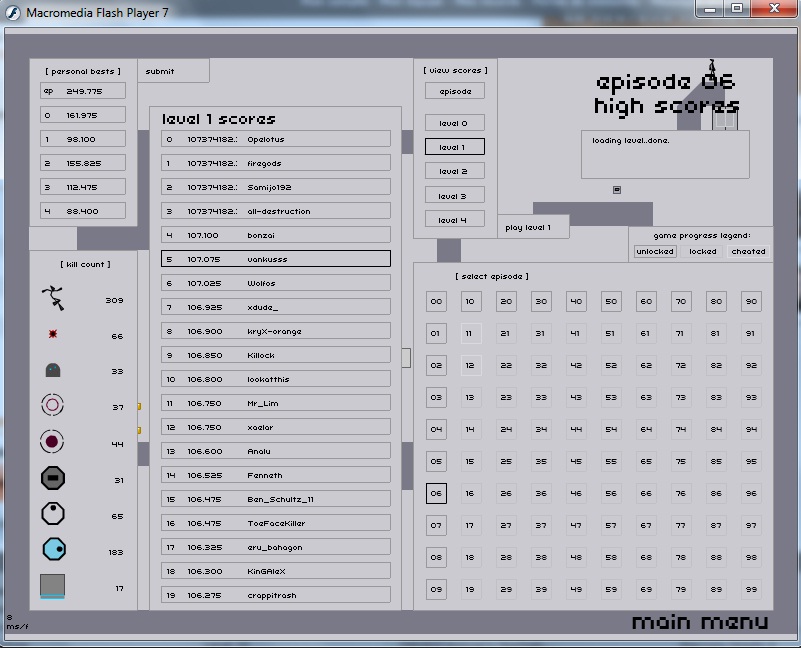Image resolution: width=801 pixels, height=648 pixels.
Task: Click the dark red filled target icon
Action: tap(52, 442)
